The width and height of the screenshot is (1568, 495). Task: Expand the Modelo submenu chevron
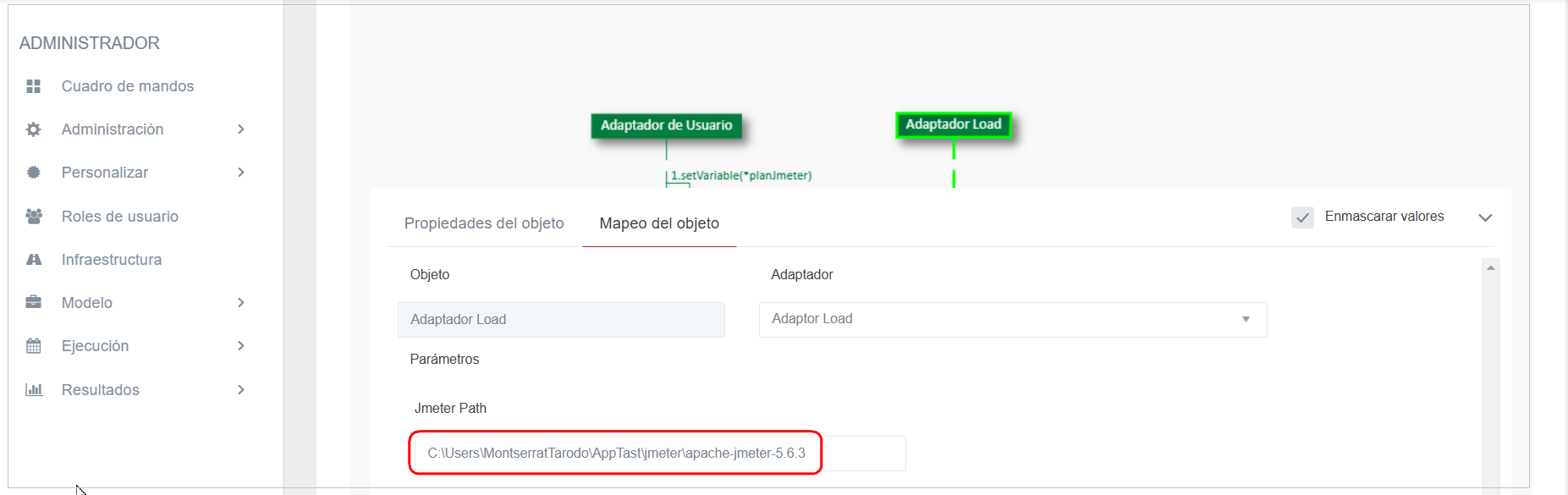(241, 303)
